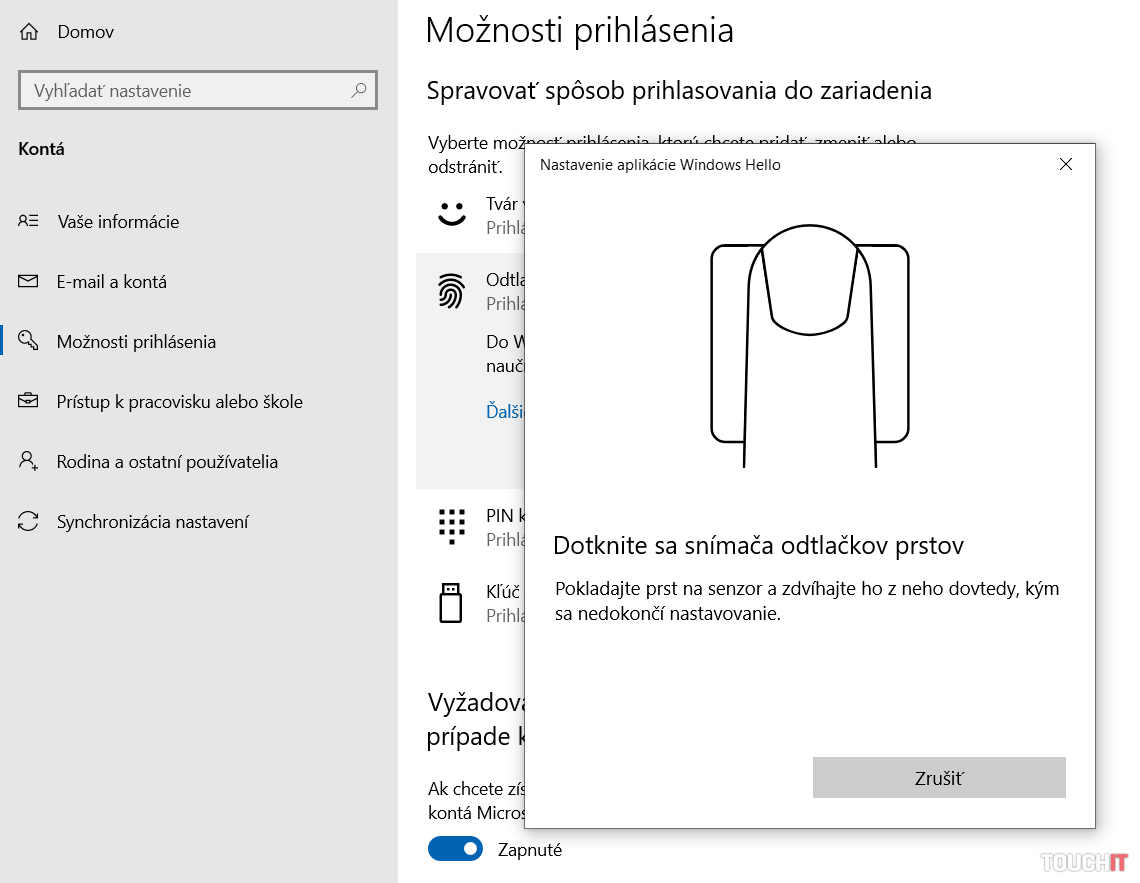This screenshot has height=883, width=1140.
Task: Click the fingerprint sign-in icon
Action: click(451, 291)
